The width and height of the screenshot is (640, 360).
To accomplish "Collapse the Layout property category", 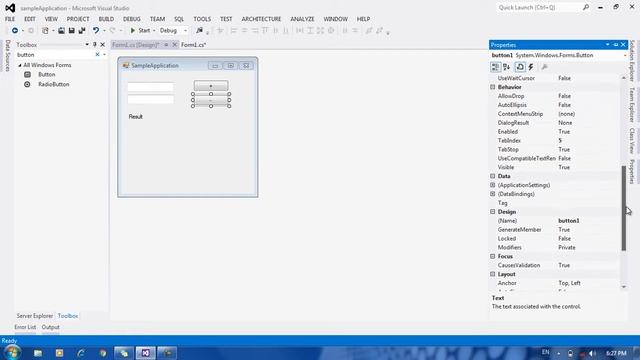I will point(493,274).
